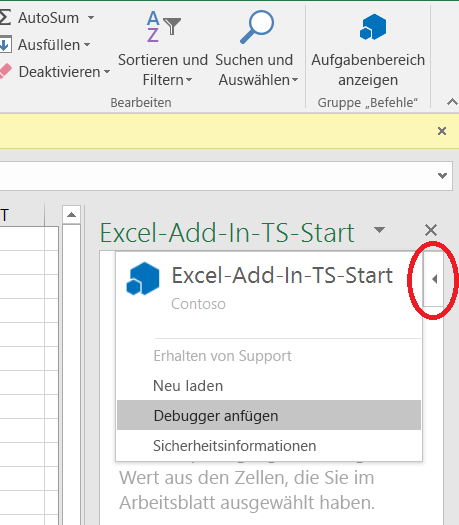The width and height of the screenshot is (459, 525).
Task: Click the Contoso provider name
Action: pos(198,304)
